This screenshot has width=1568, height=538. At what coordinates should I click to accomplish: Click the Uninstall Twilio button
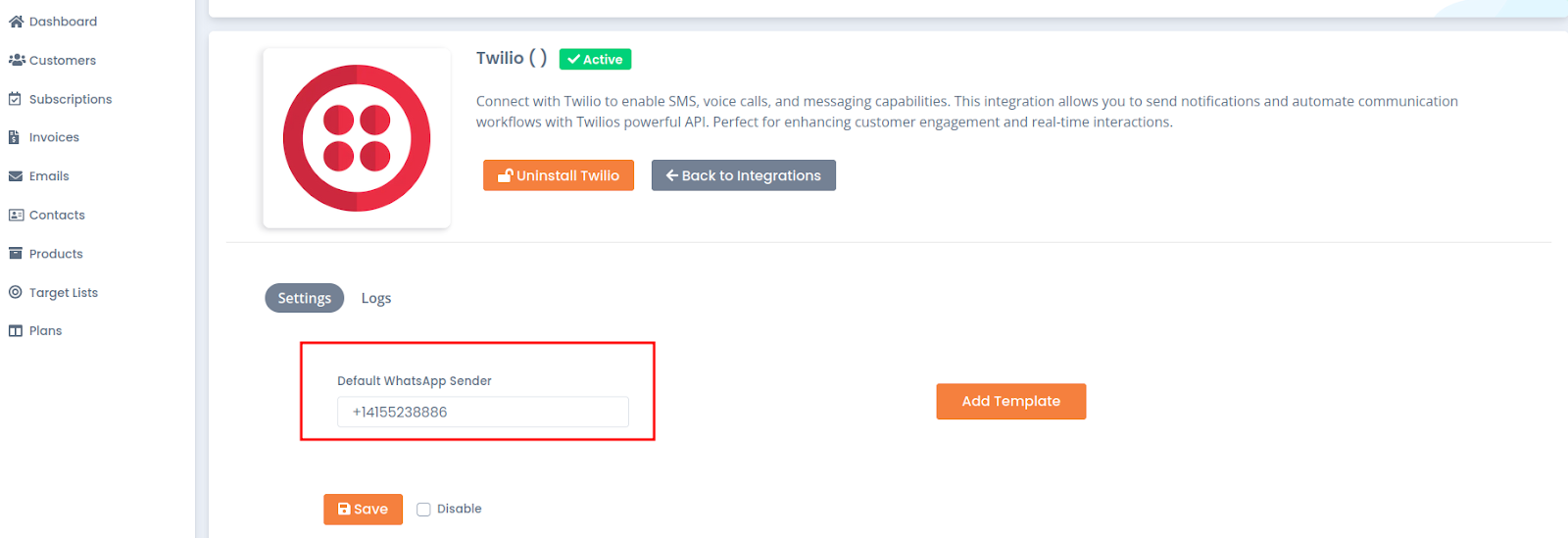point(559,175)
